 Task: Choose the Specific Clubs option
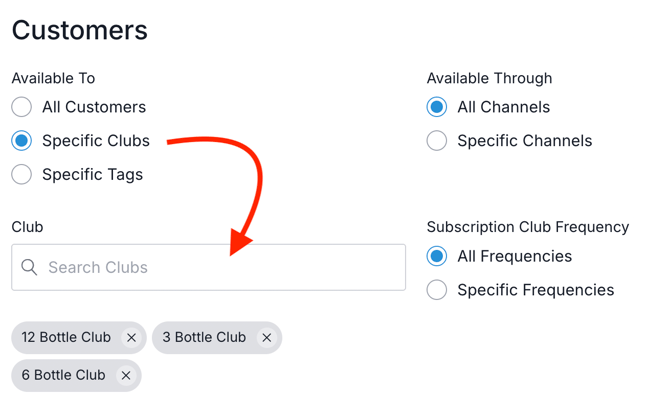(22, 141)
